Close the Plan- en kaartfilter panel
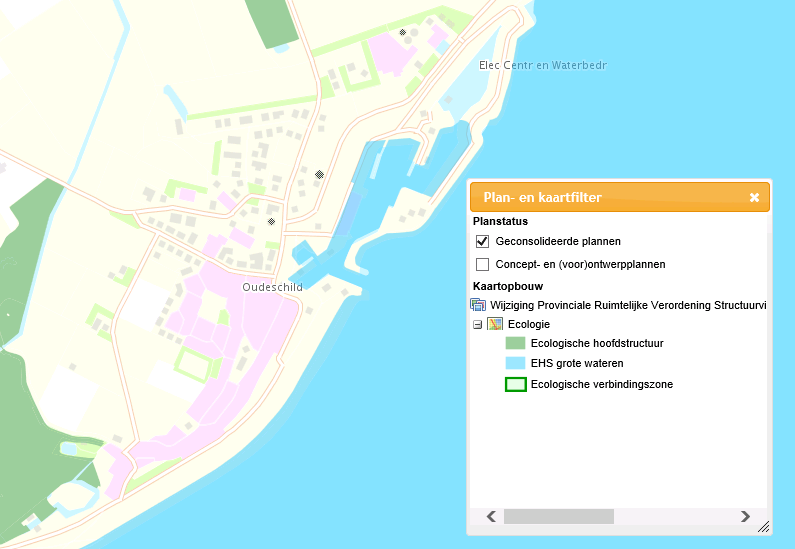Viewport: 795px width, 549px height. click(754, 198)
